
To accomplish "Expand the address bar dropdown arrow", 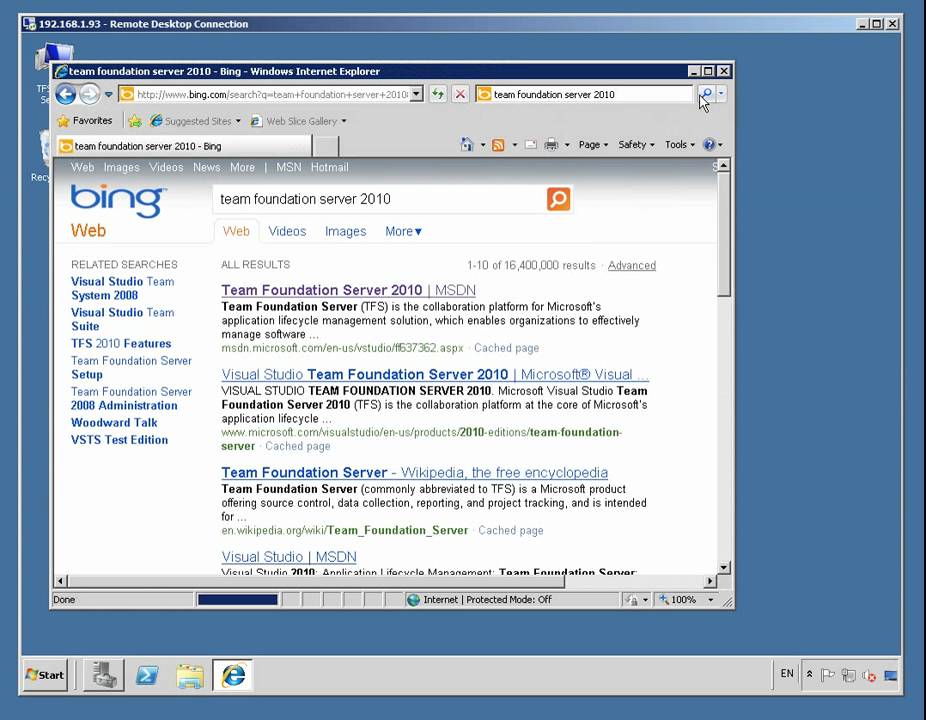I will tap(416, 94).
